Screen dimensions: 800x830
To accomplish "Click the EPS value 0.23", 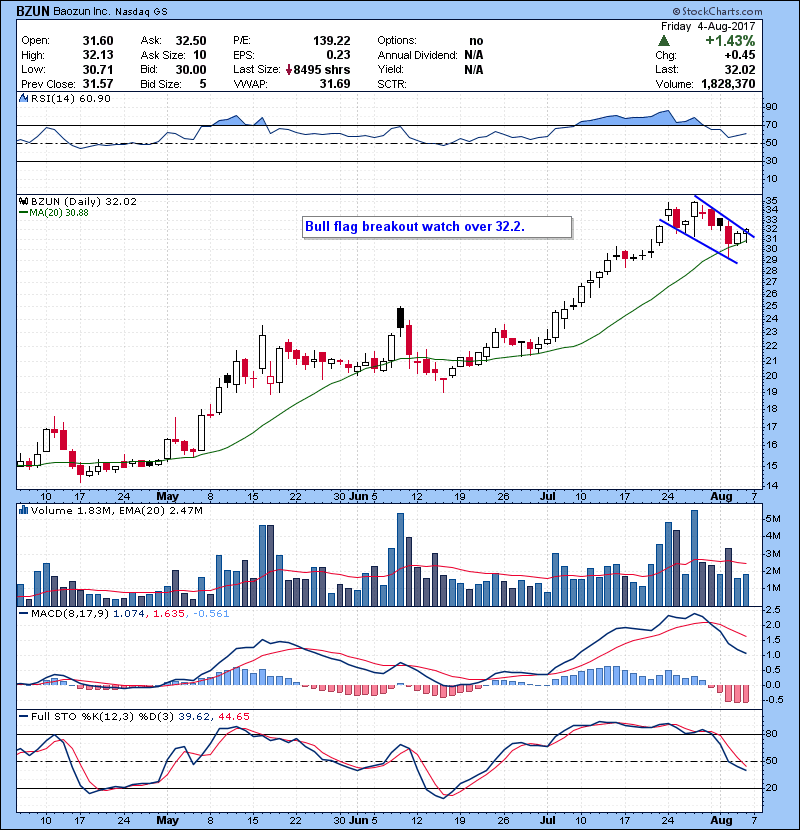I will coord(338,55).
